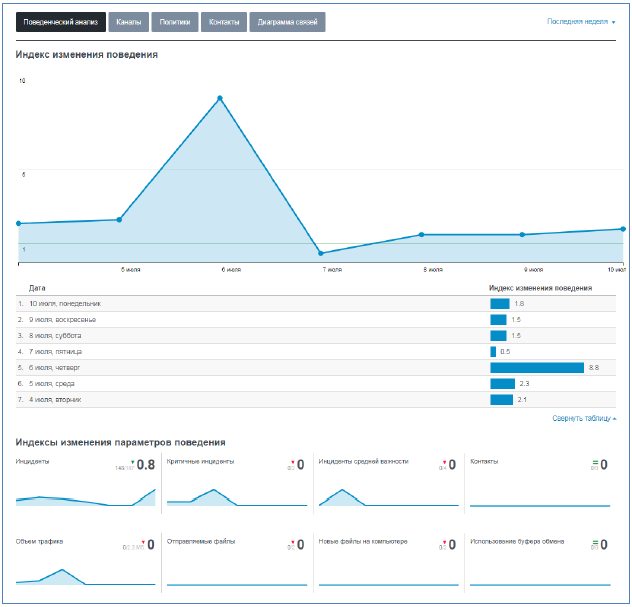Click the Индекс изменения поведения column header
Image resolution: width=632 pixels, height=607 pixels.
point(541,288)
